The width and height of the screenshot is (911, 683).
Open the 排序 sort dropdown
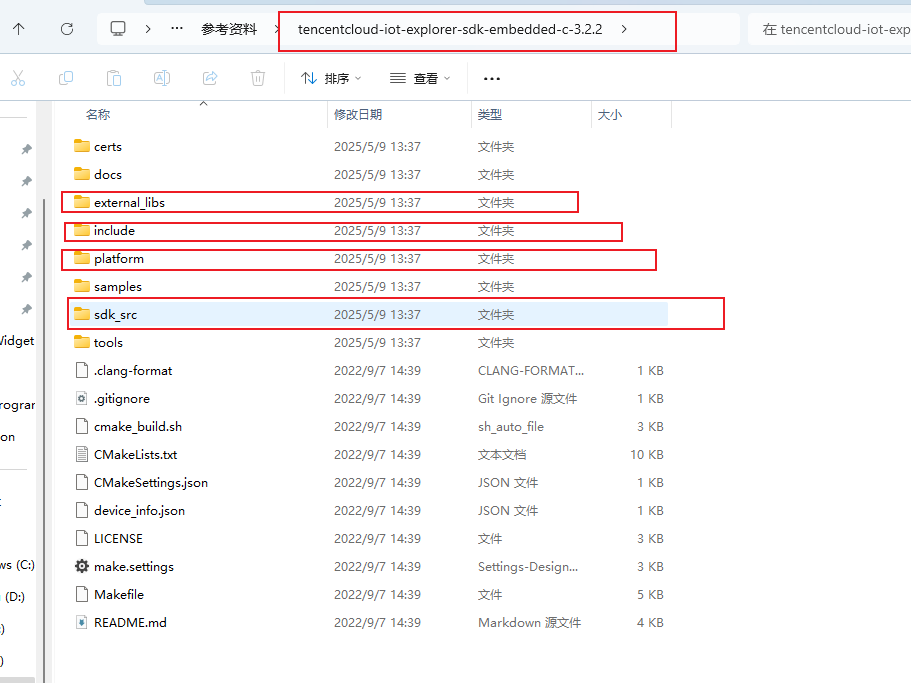click(331, 78)
